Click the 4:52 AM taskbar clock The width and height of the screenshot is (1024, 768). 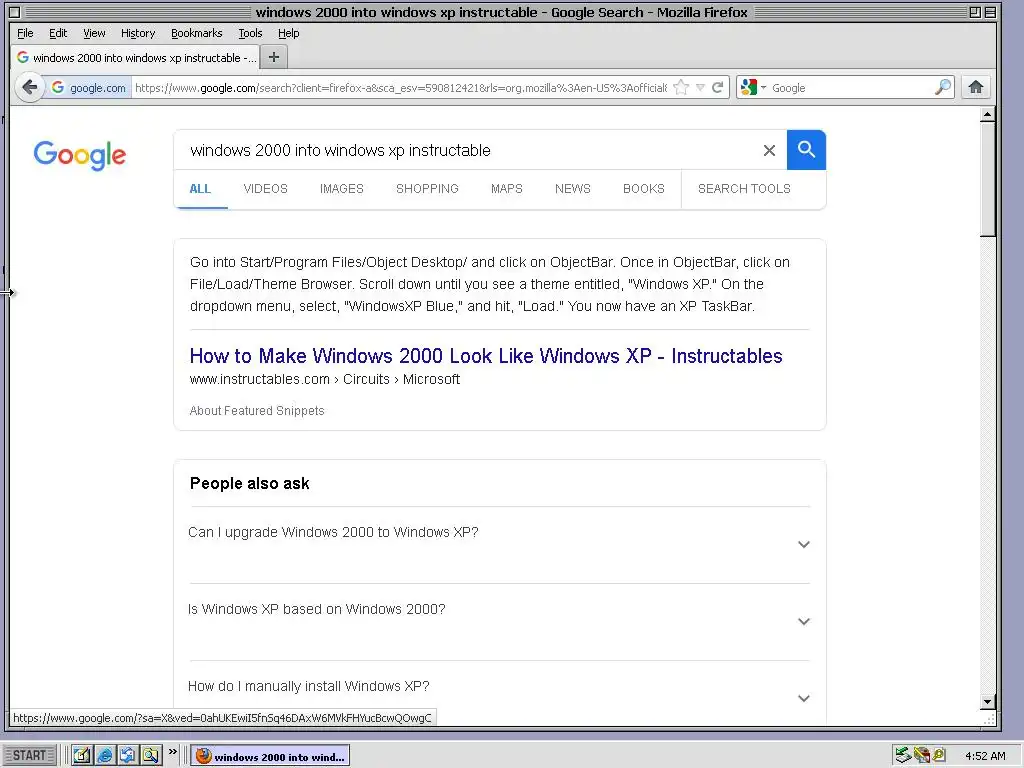tap(985, 756)
